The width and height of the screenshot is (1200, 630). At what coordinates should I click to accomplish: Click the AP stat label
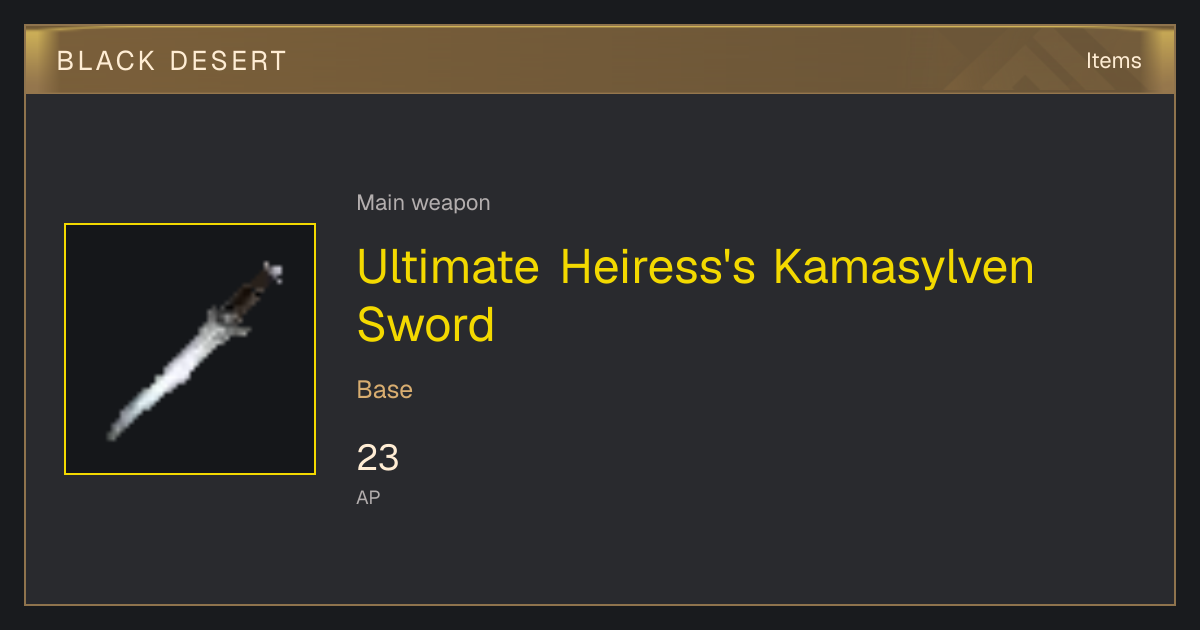click(368, 497)
